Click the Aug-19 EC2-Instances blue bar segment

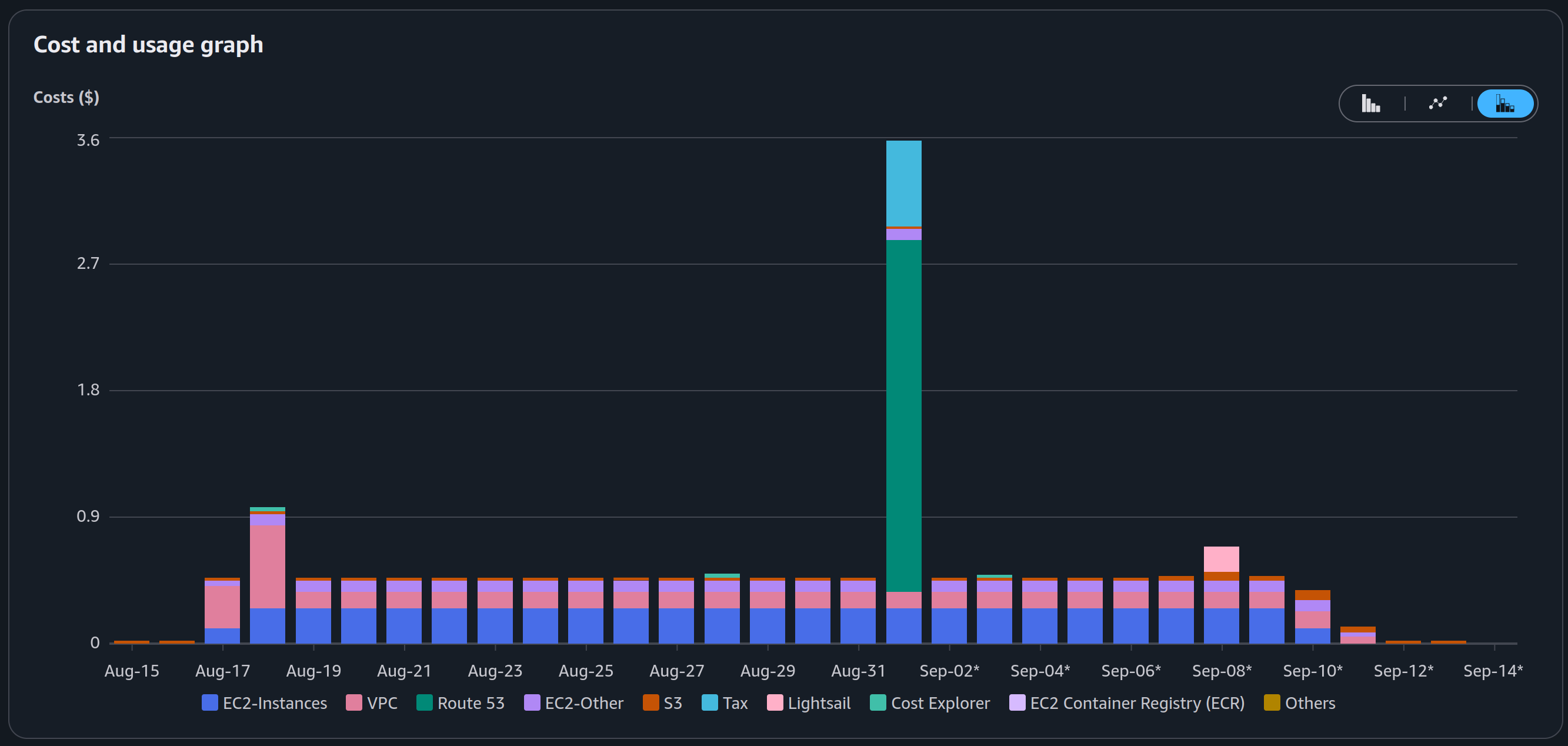coord(313,625)
